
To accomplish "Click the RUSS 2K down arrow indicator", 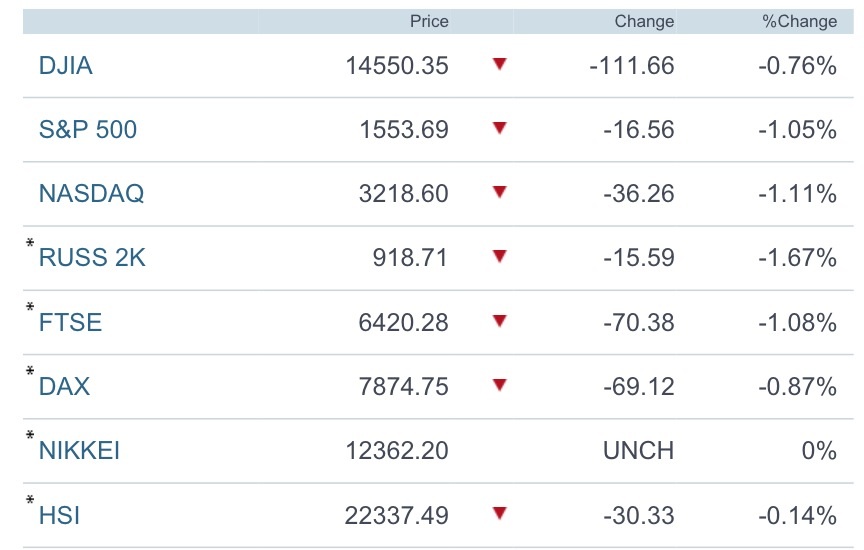I will pos(500,256).
